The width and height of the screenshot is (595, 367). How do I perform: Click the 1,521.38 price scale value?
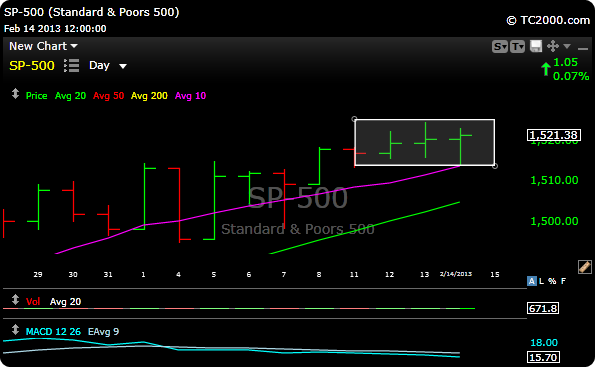click(554, 135)
